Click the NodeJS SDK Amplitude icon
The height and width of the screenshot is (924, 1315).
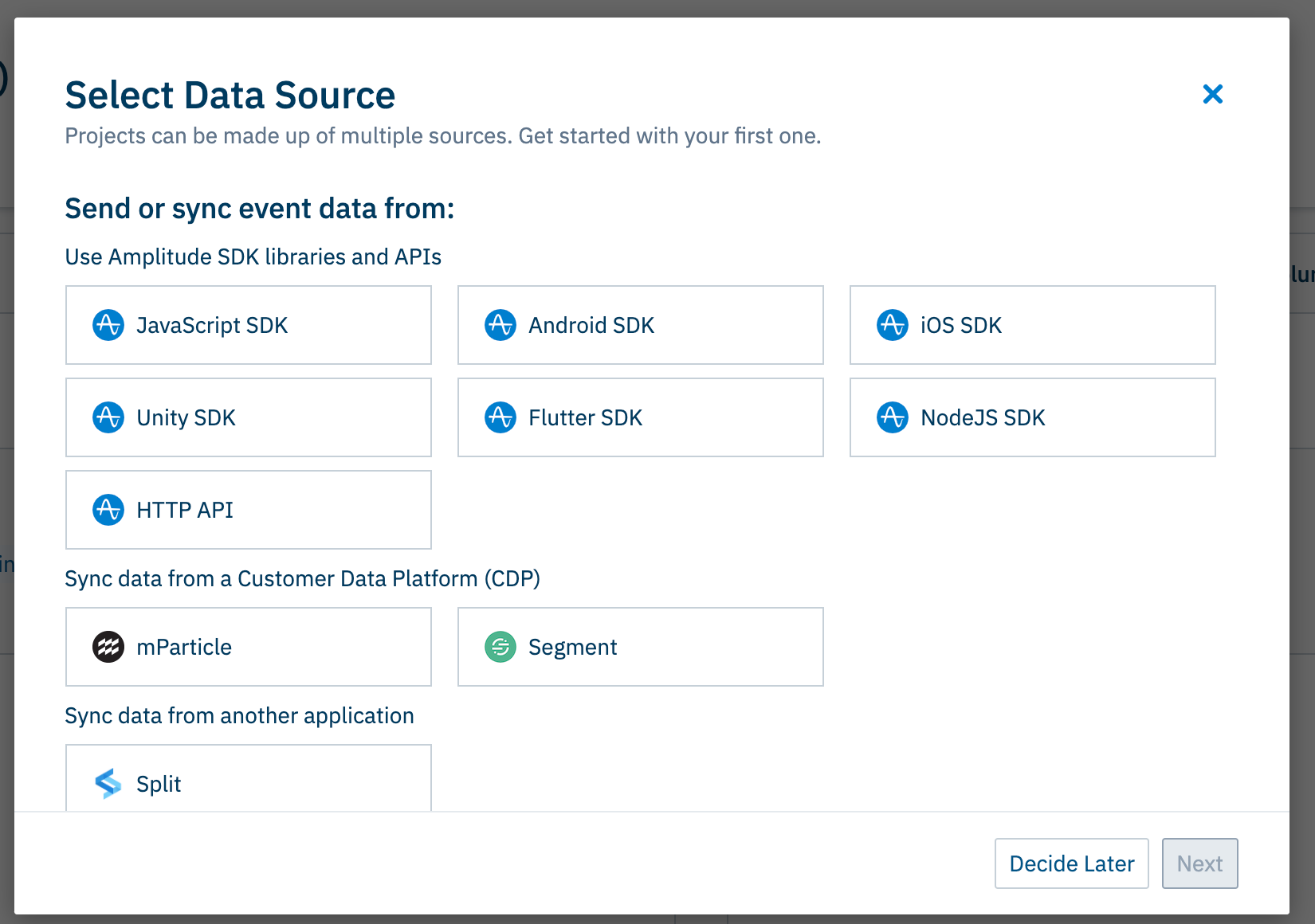pyautogui.click(x=893, y=417)
